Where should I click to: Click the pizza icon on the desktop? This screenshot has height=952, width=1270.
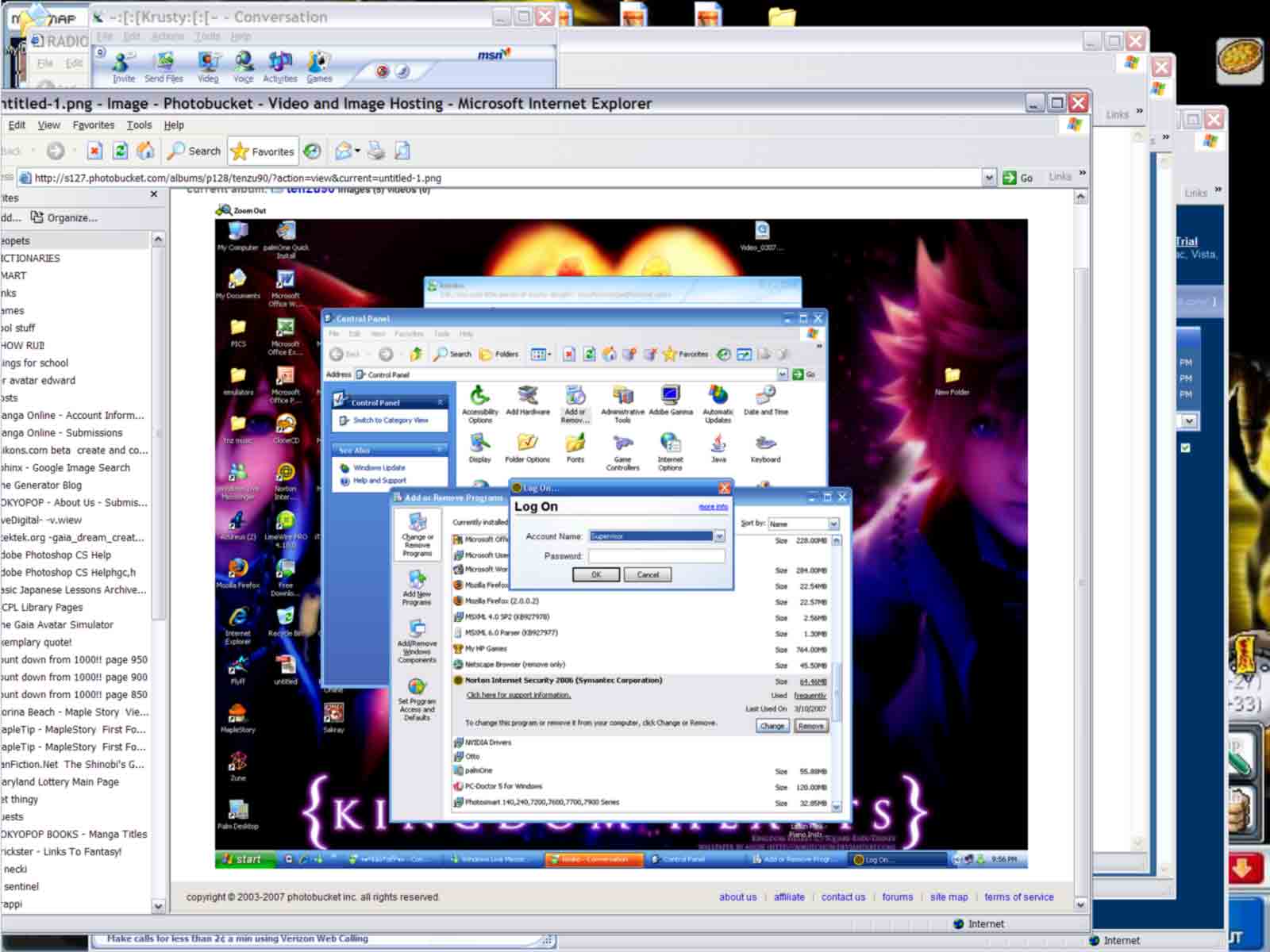pyautogui.click(x=1239, y=60)
